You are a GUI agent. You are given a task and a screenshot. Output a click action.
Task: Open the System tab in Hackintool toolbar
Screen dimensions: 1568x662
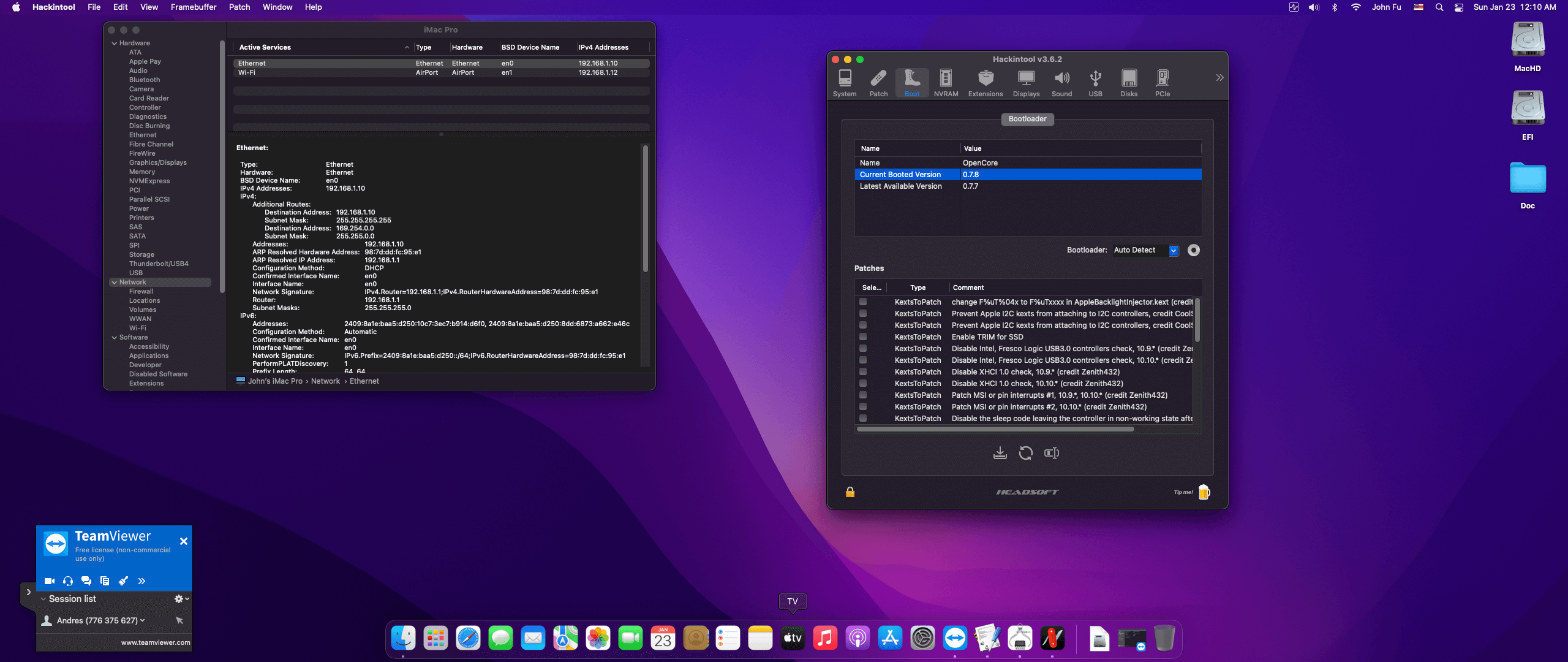point(845,83)
